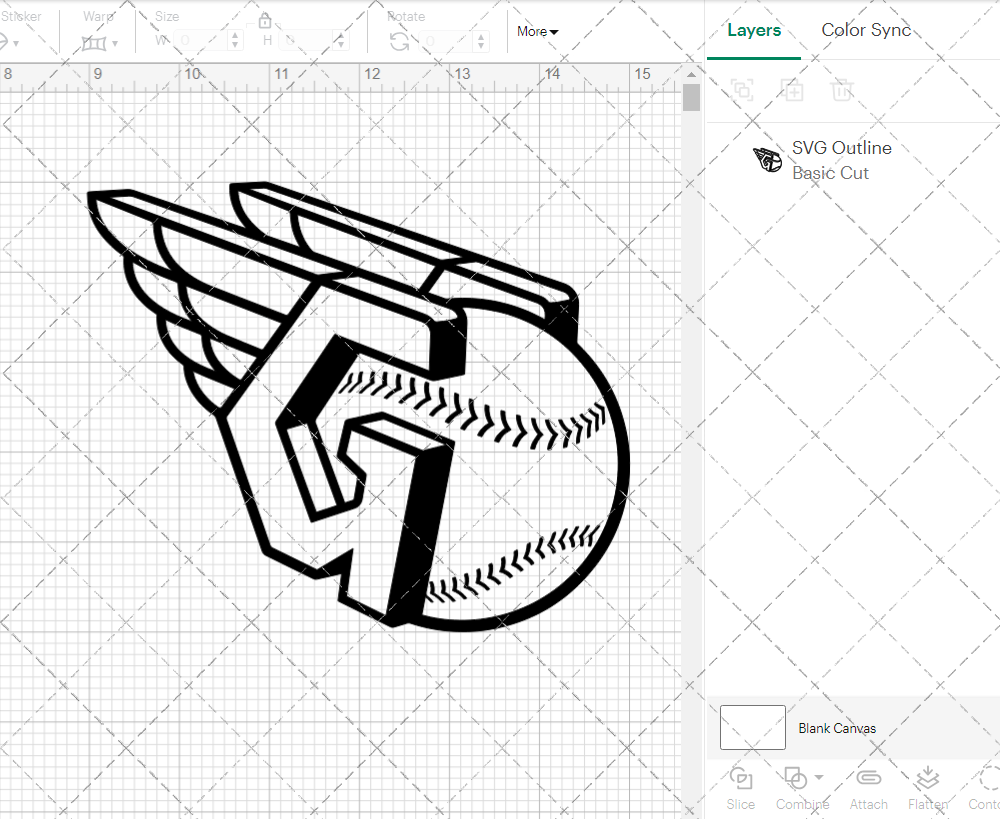Switch to the Color Sync tab
Image resolution: width=1000 pixels, height=819 pixels.
[x=866, y=30]
